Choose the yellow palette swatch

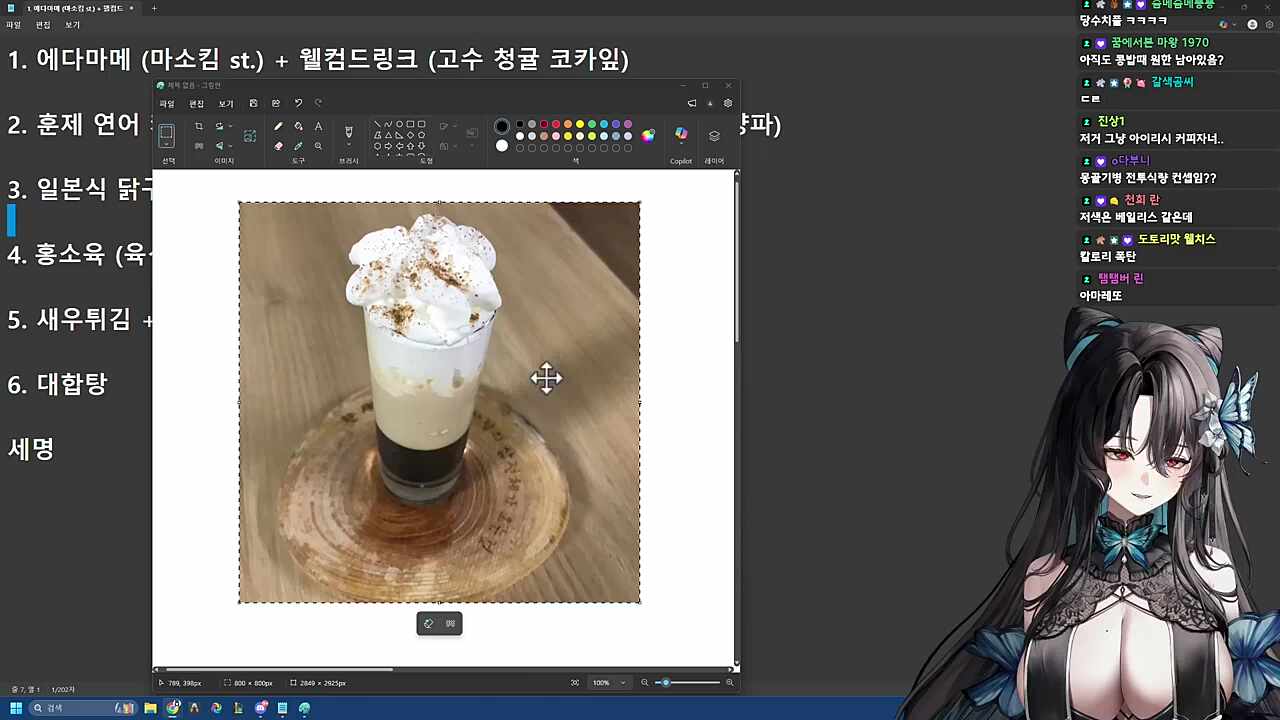point(580,124)
